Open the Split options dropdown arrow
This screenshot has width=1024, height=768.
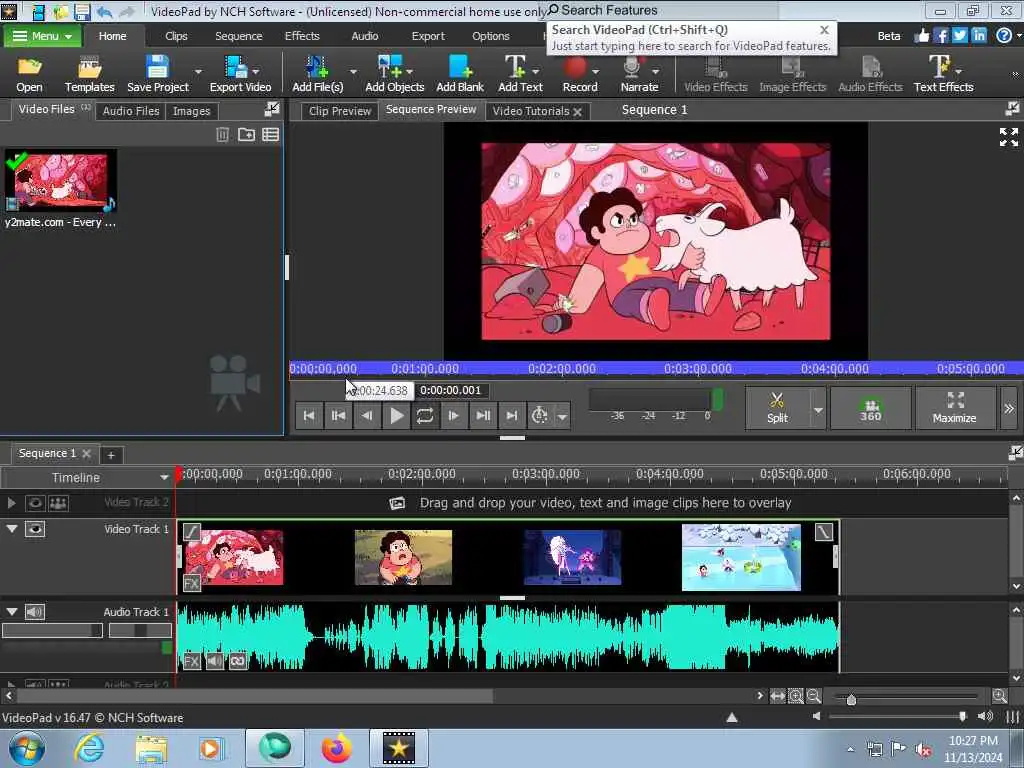(x=818, y=409)
